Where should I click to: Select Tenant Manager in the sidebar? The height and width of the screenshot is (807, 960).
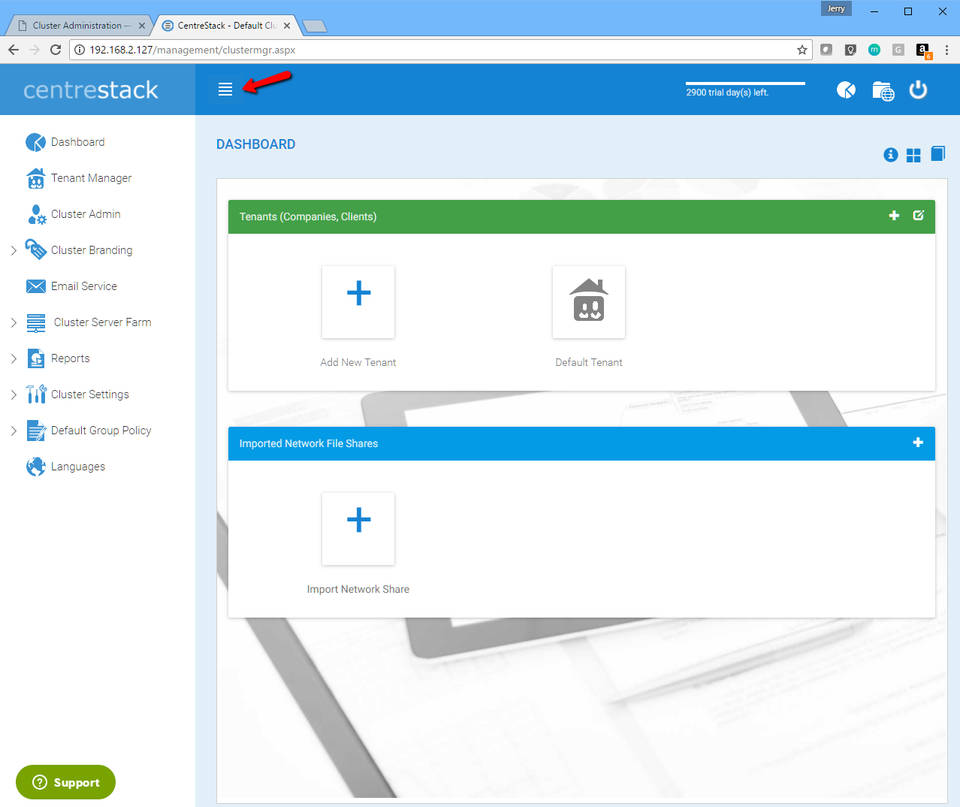click(x=91, y=178)
